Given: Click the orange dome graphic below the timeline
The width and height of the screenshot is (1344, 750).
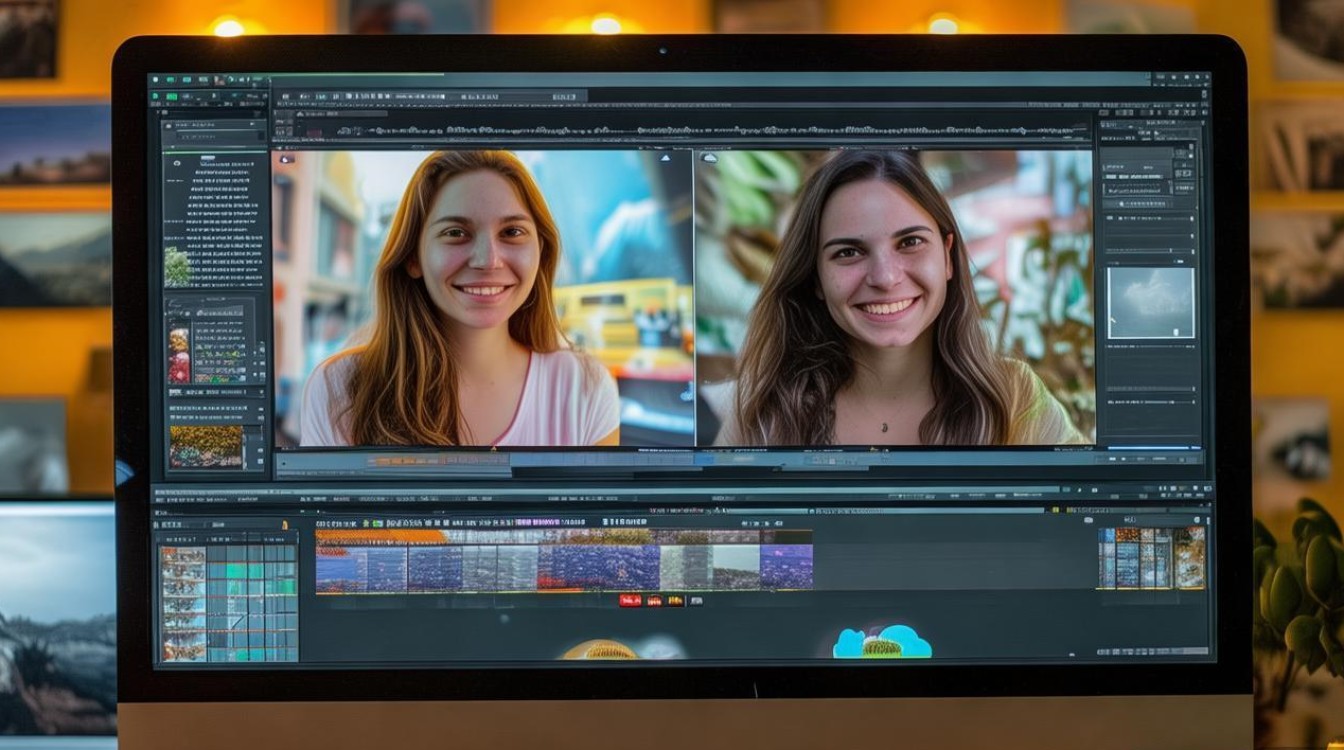Looking at the screenshot, I should pos(598,650).
